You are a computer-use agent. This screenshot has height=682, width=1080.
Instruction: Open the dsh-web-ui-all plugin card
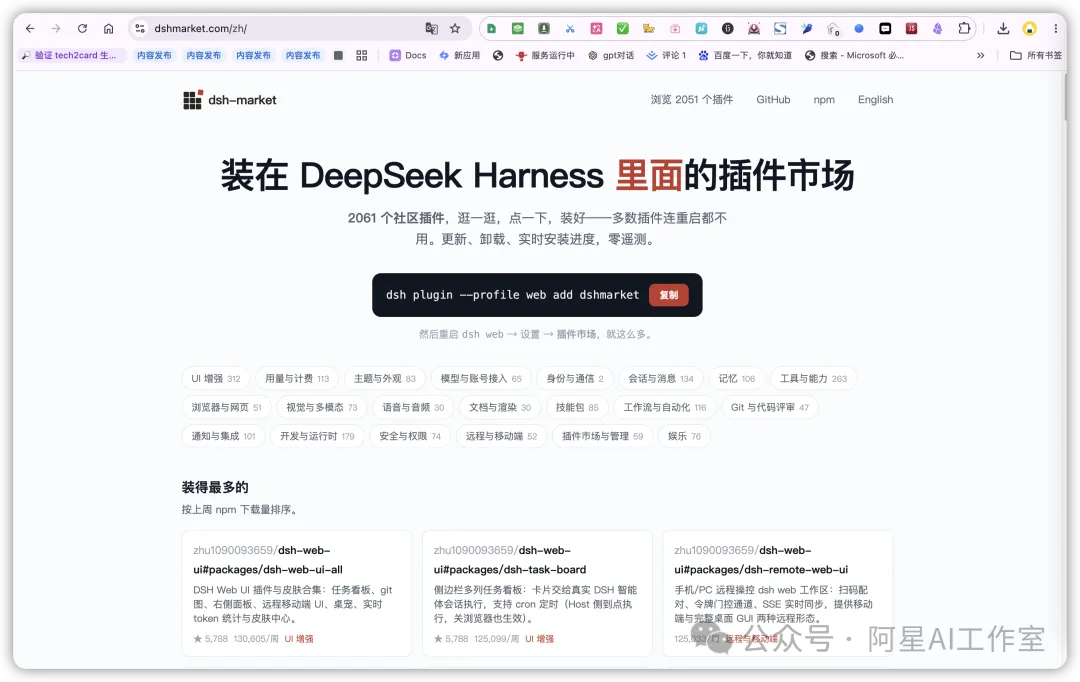tap(297, 593)
